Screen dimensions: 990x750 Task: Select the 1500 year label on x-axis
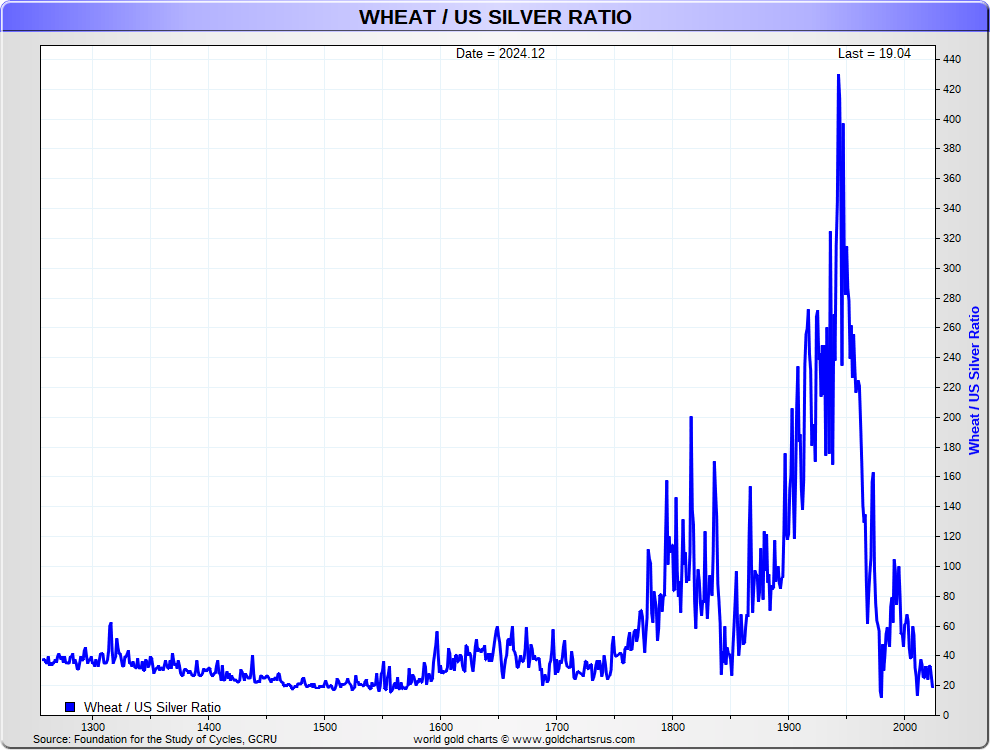point(324,726)
